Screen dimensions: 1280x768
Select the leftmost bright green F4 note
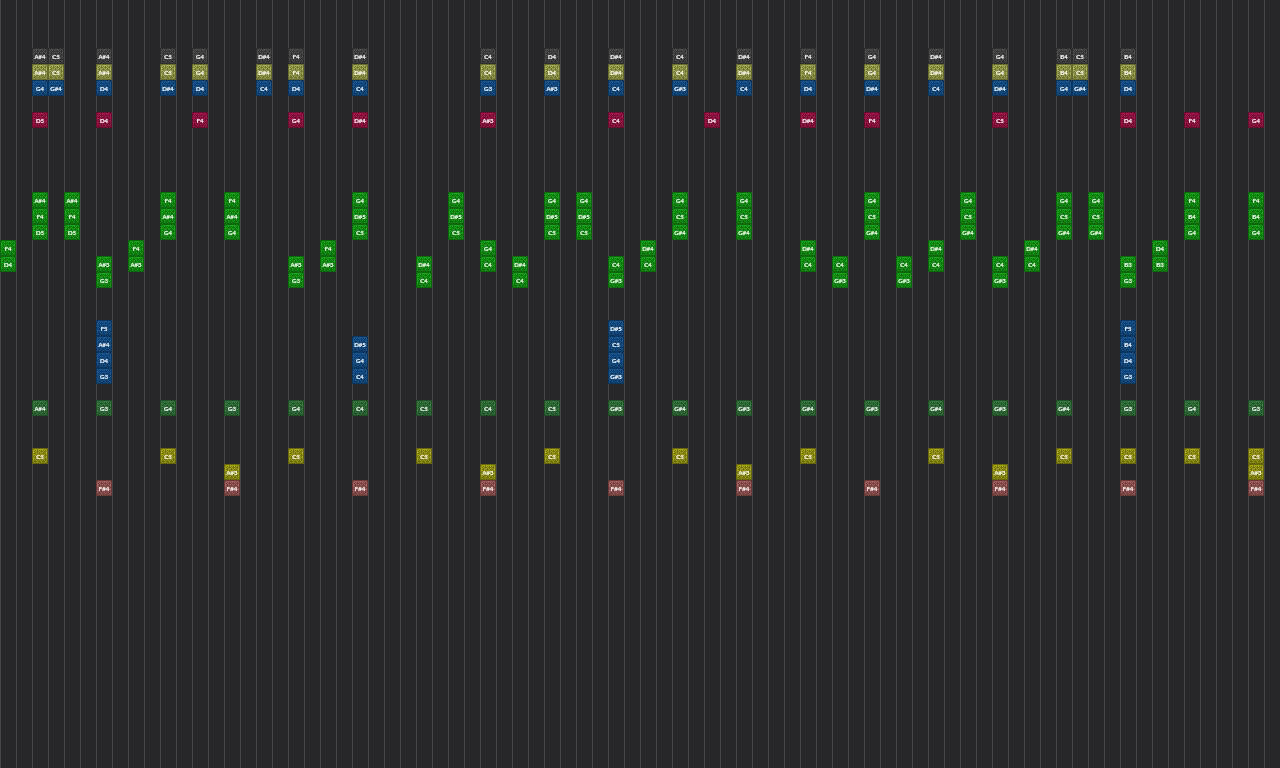click(8, 249)
